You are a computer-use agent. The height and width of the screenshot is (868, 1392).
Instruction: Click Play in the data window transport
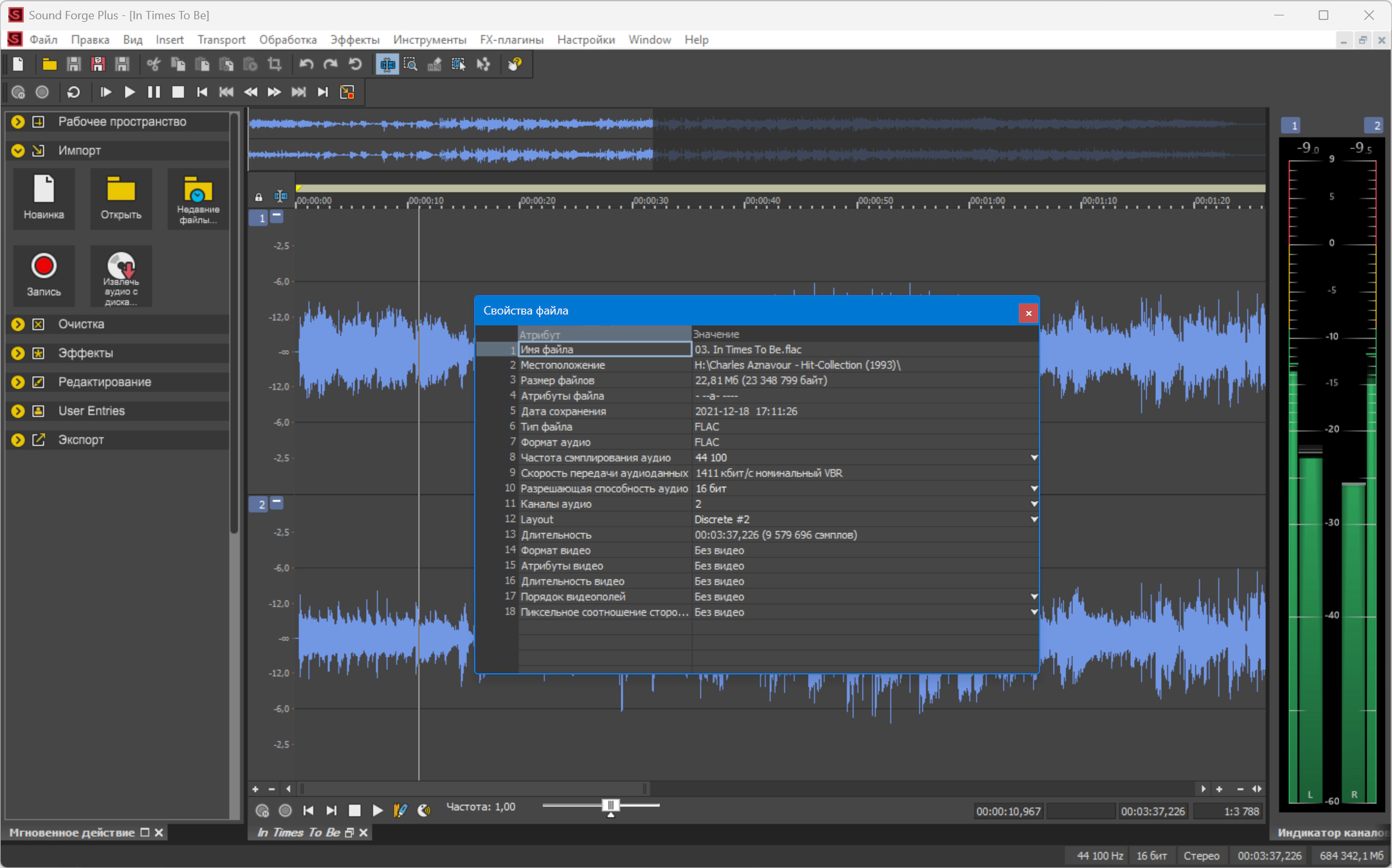pos(378,811)
